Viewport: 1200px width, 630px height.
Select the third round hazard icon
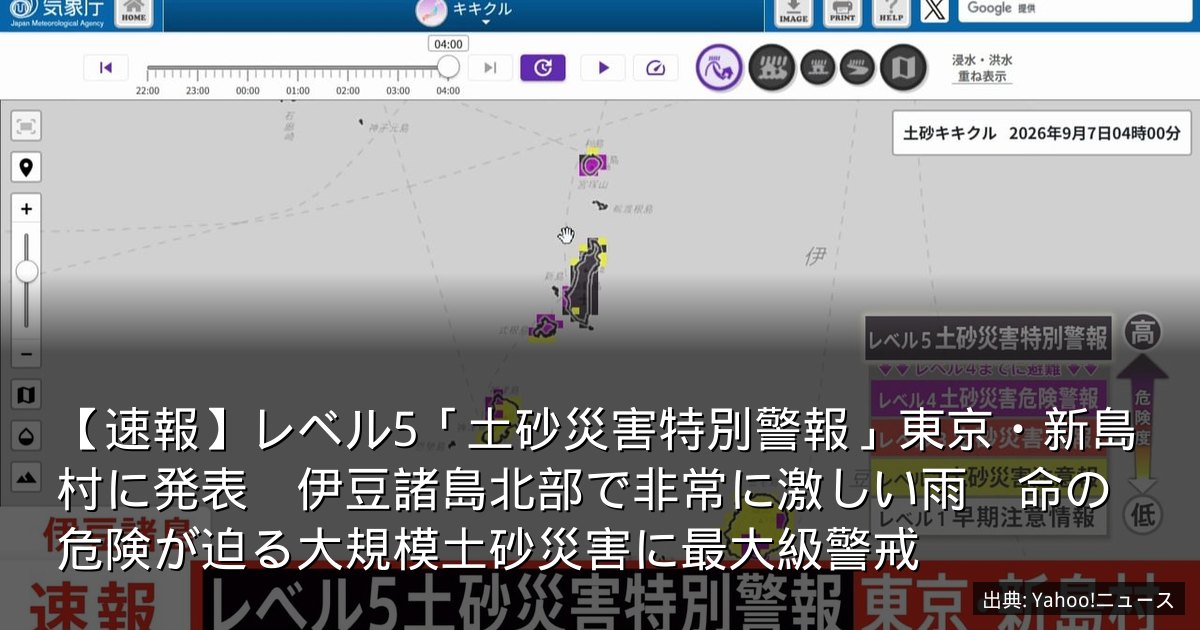[x=818, y=68]
